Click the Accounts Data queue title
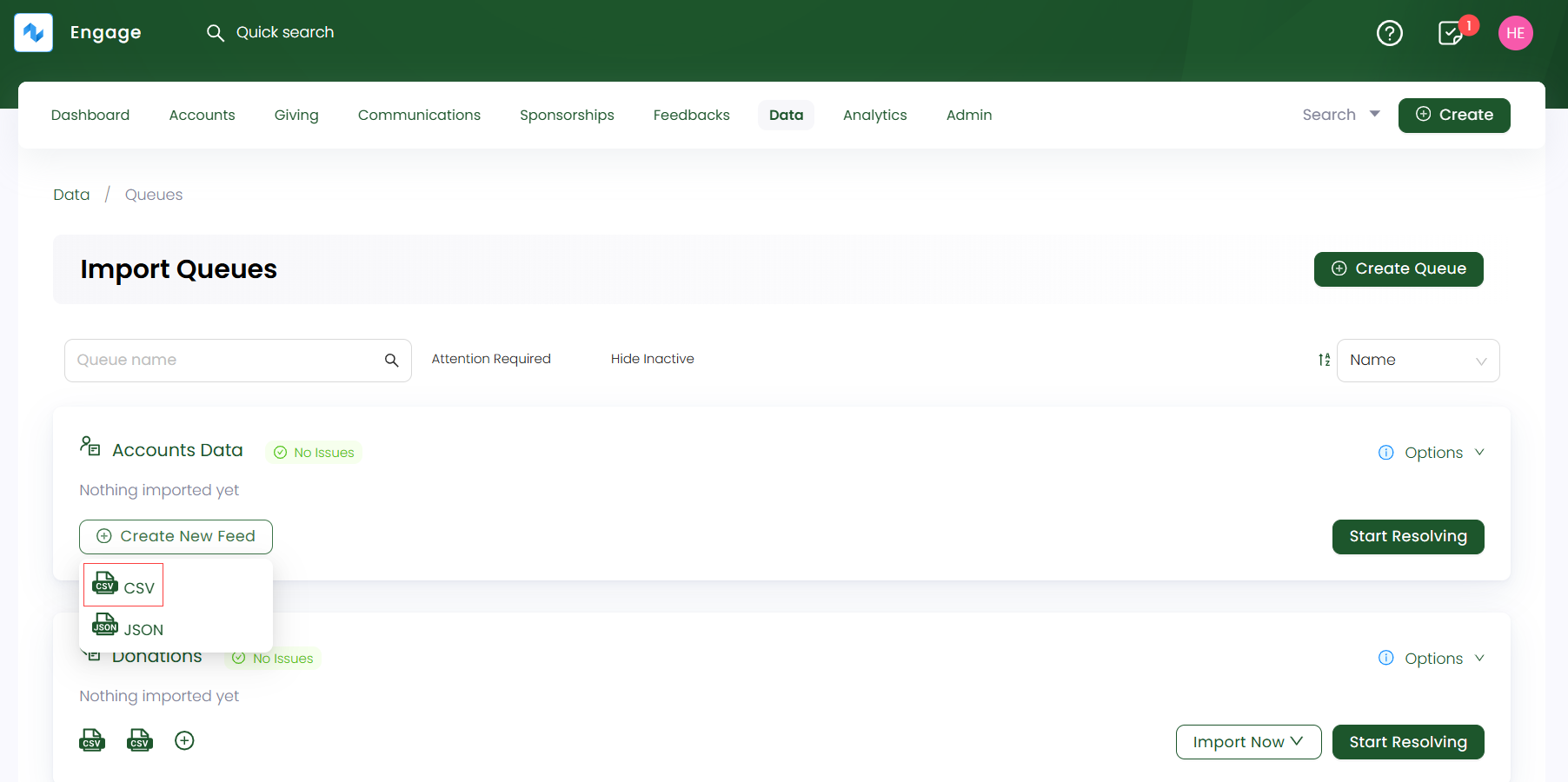 pyautogui.click(x=177, y=450)
